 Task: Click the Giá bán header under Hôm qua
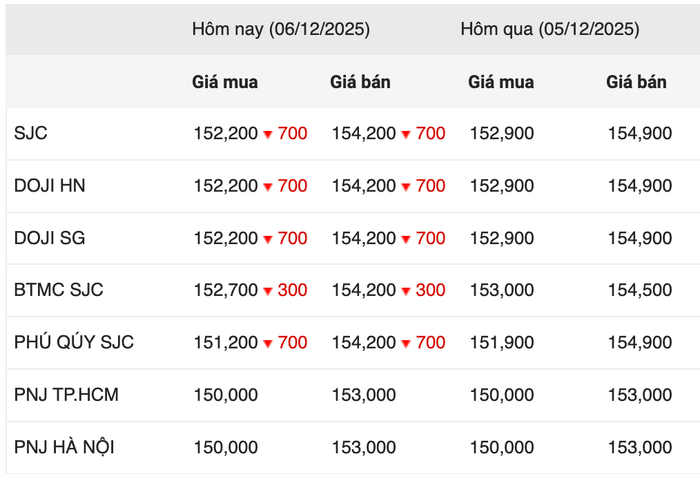click(x=636, y=82)
